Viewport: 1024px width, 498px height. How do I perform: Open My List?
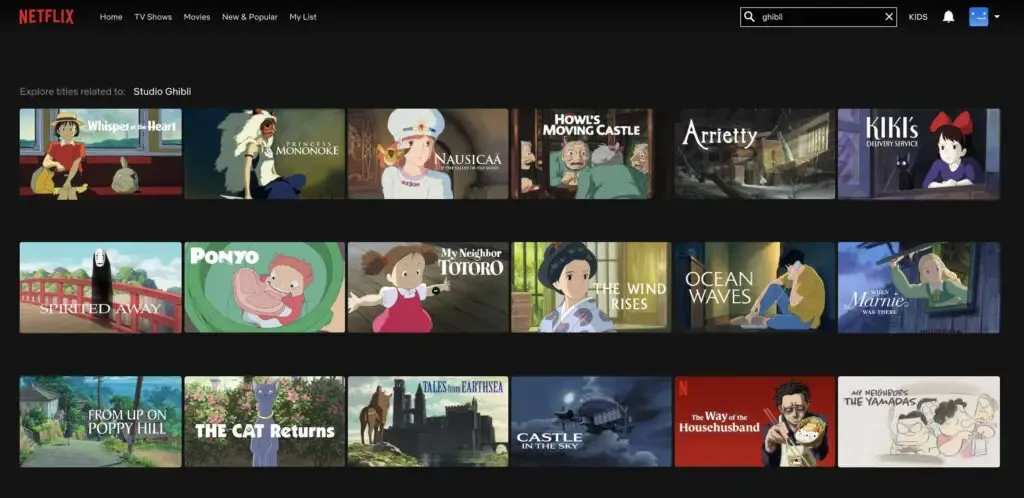click(303, 17)
